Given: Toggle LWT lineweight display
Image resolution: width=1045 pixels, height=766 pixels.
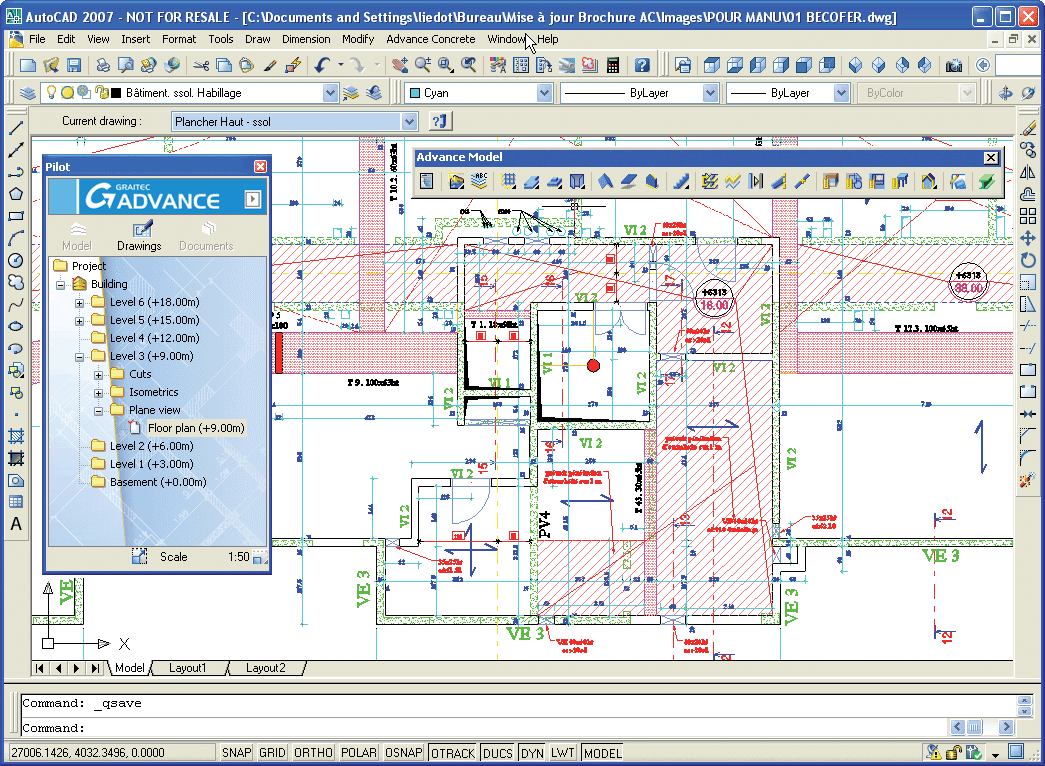Looking at the screenshot, I should coord(562,753).
